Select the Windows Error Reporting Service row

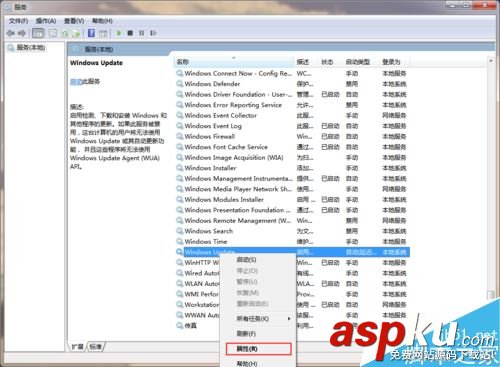(292, 105)
